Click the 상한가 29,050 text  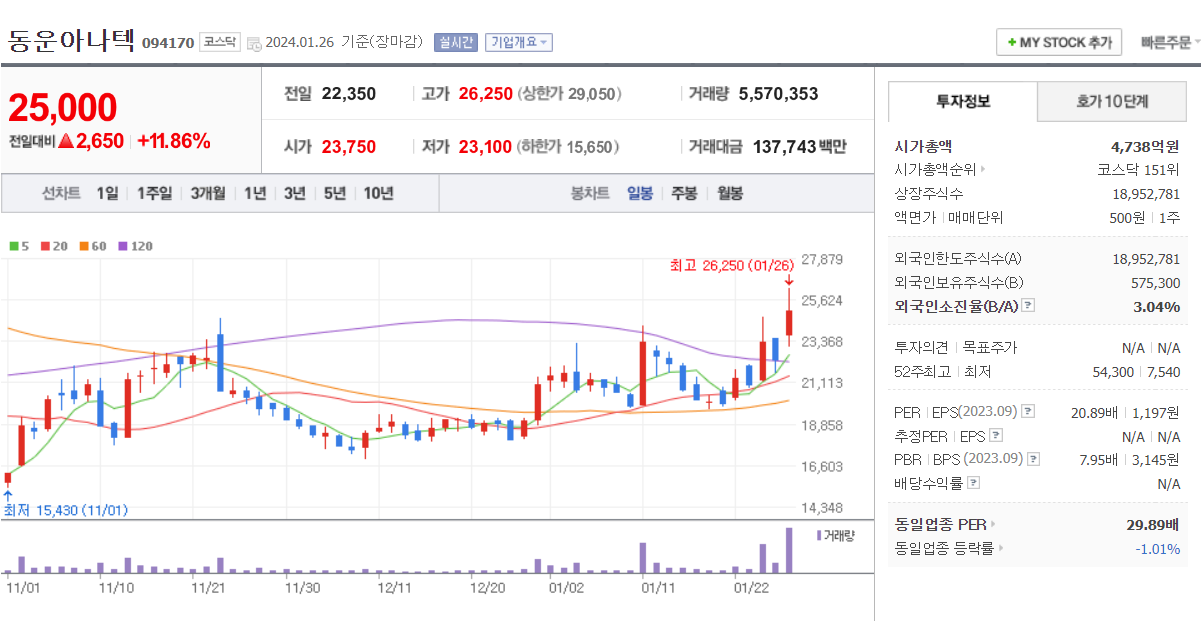(571, 94)
